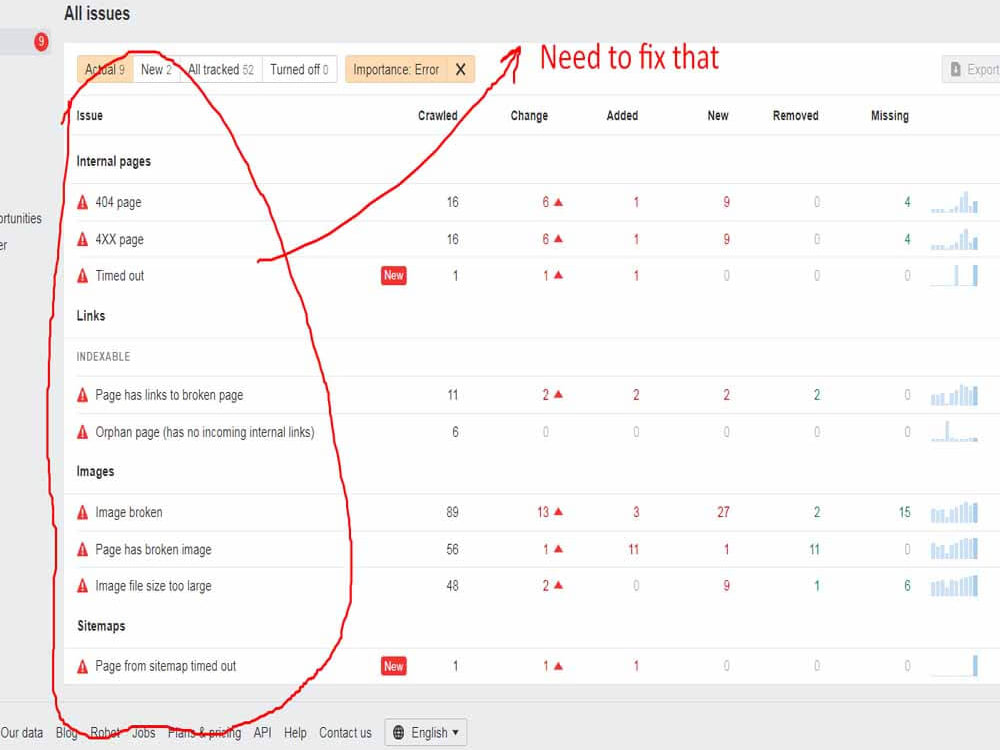Open Image file size too large sparkline
The image size is (1000, 750).
tap(954, 585)
